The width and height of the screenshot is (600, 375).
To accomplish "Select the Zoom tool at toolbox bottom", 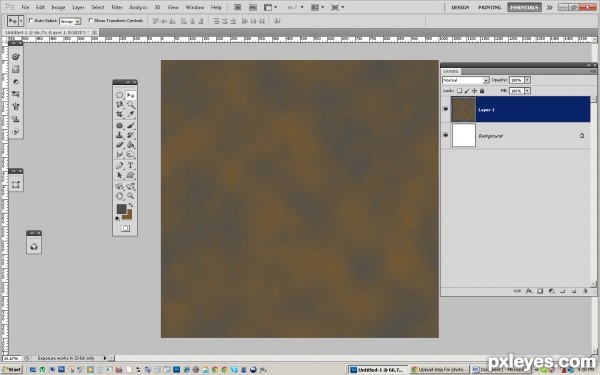I will [130, 196].
